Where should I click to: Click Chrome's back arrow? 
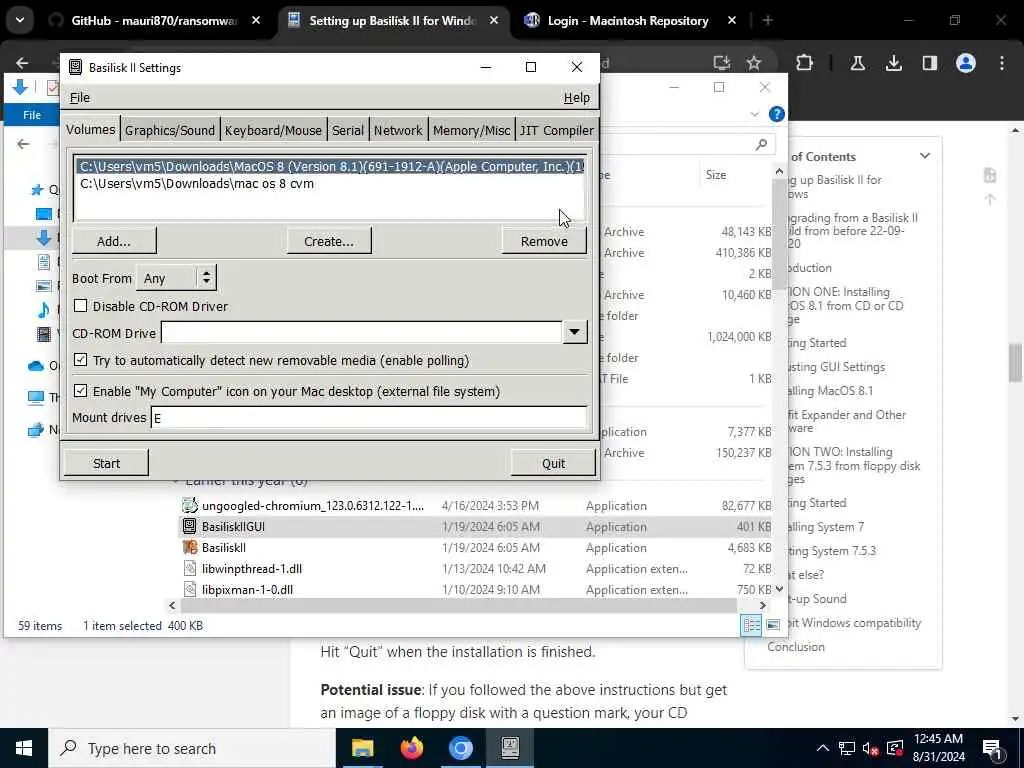point(22,63)
